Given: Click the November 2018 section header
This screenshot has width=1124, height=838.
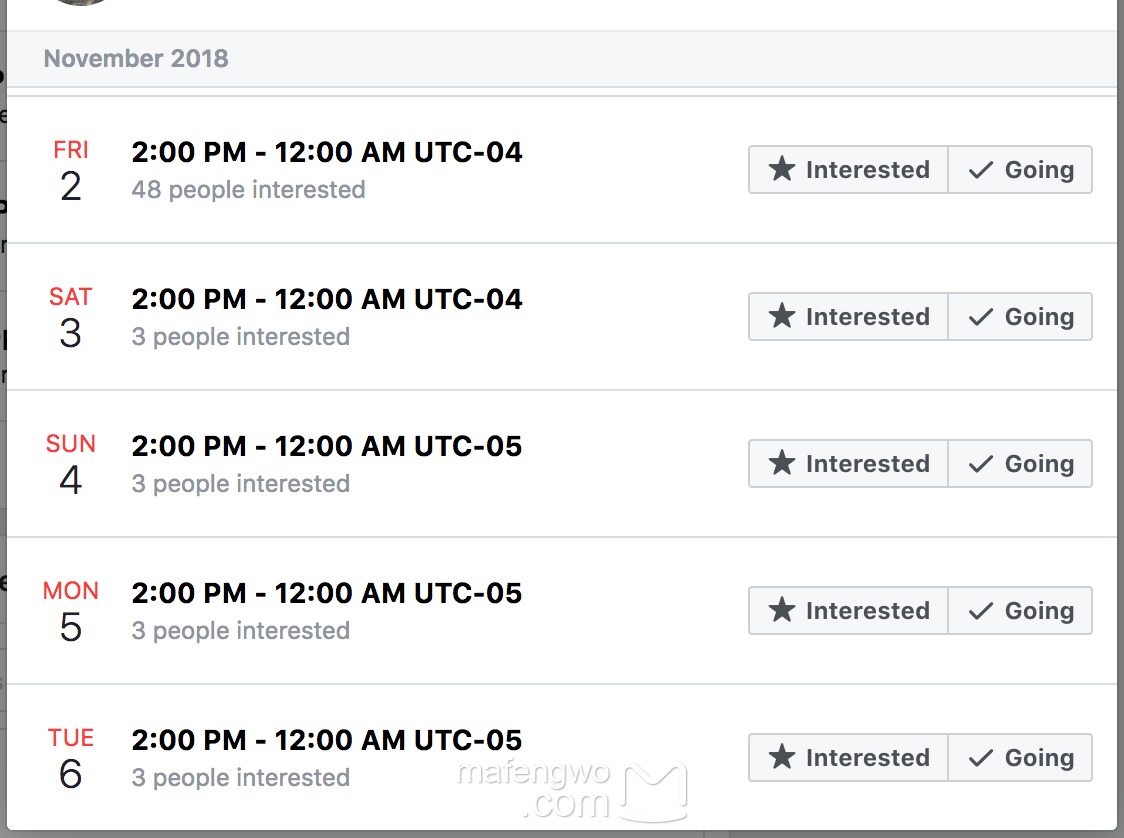Looking at the screenshot, I should [137, 59].
